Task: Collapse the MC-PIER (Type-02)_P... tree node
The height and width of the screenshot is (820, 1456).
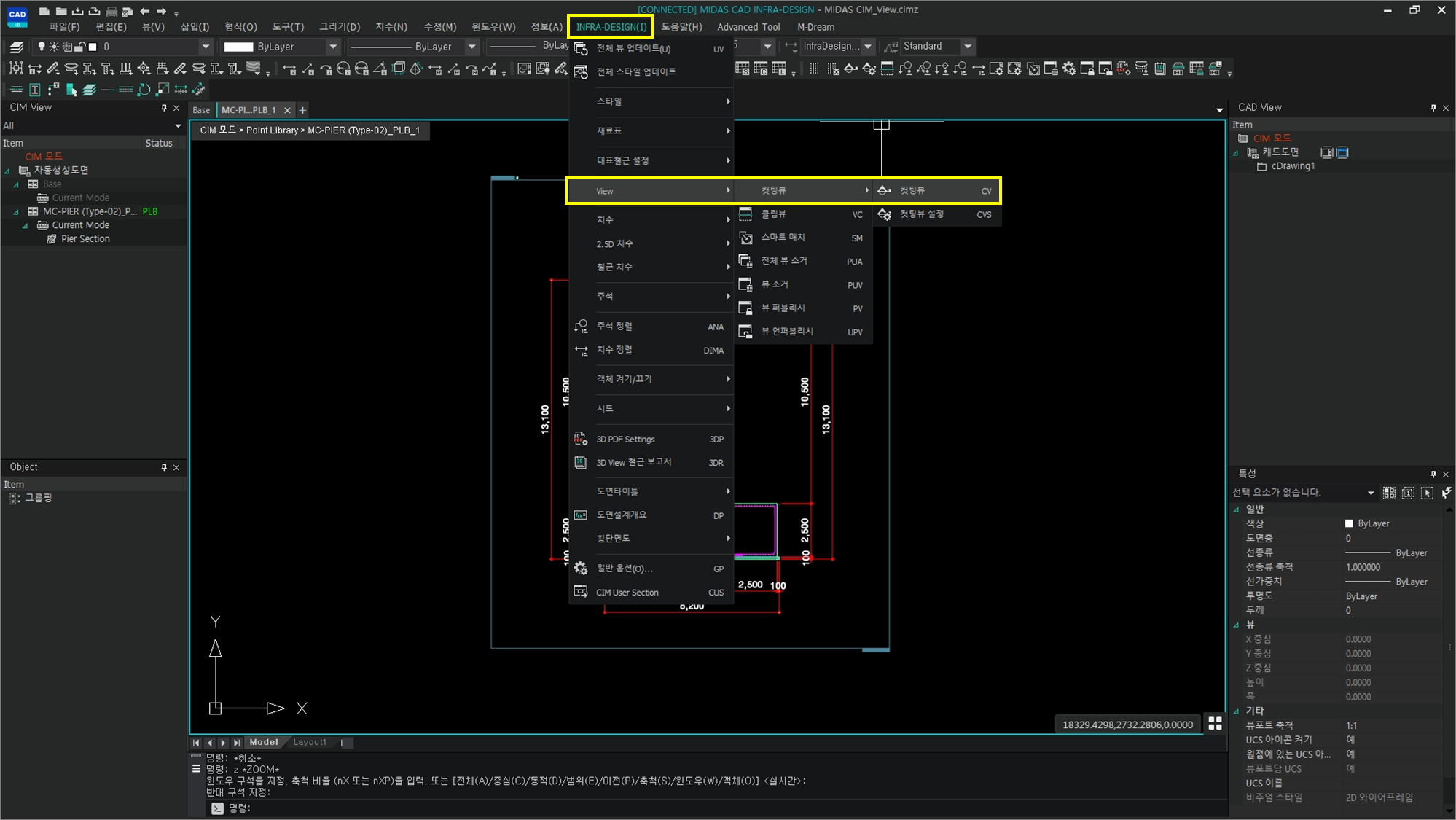Action: [x=16, y=212]
